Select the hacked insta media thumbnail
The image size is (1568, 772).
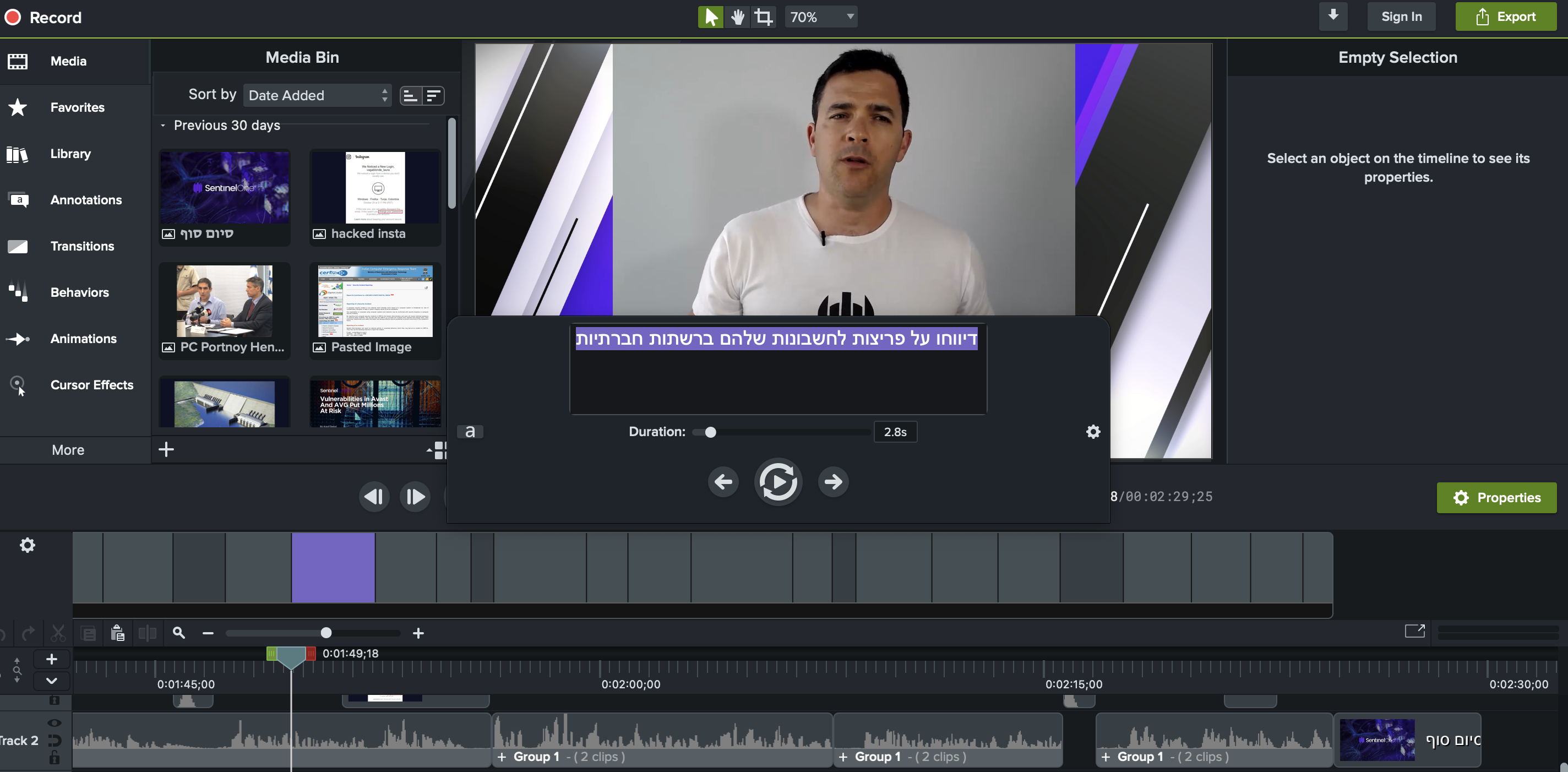(375, 188)
